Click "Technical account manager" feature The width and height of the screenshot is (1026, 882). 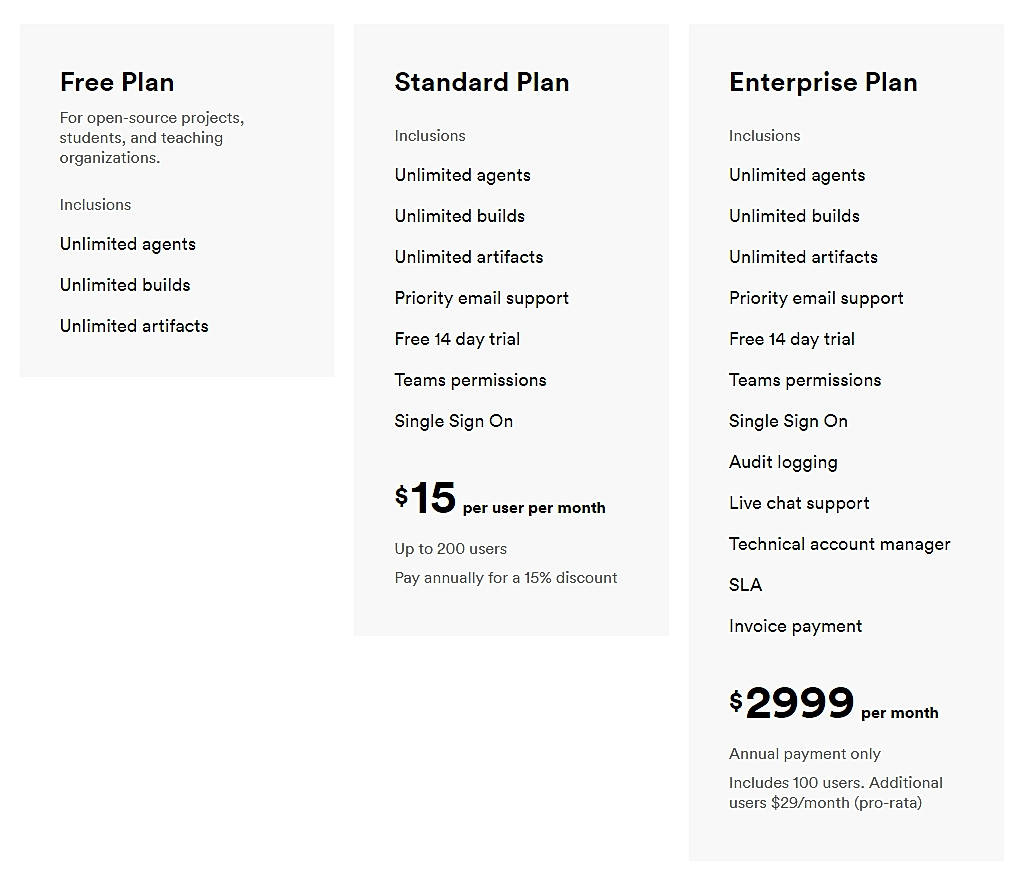tap(839, 544)
